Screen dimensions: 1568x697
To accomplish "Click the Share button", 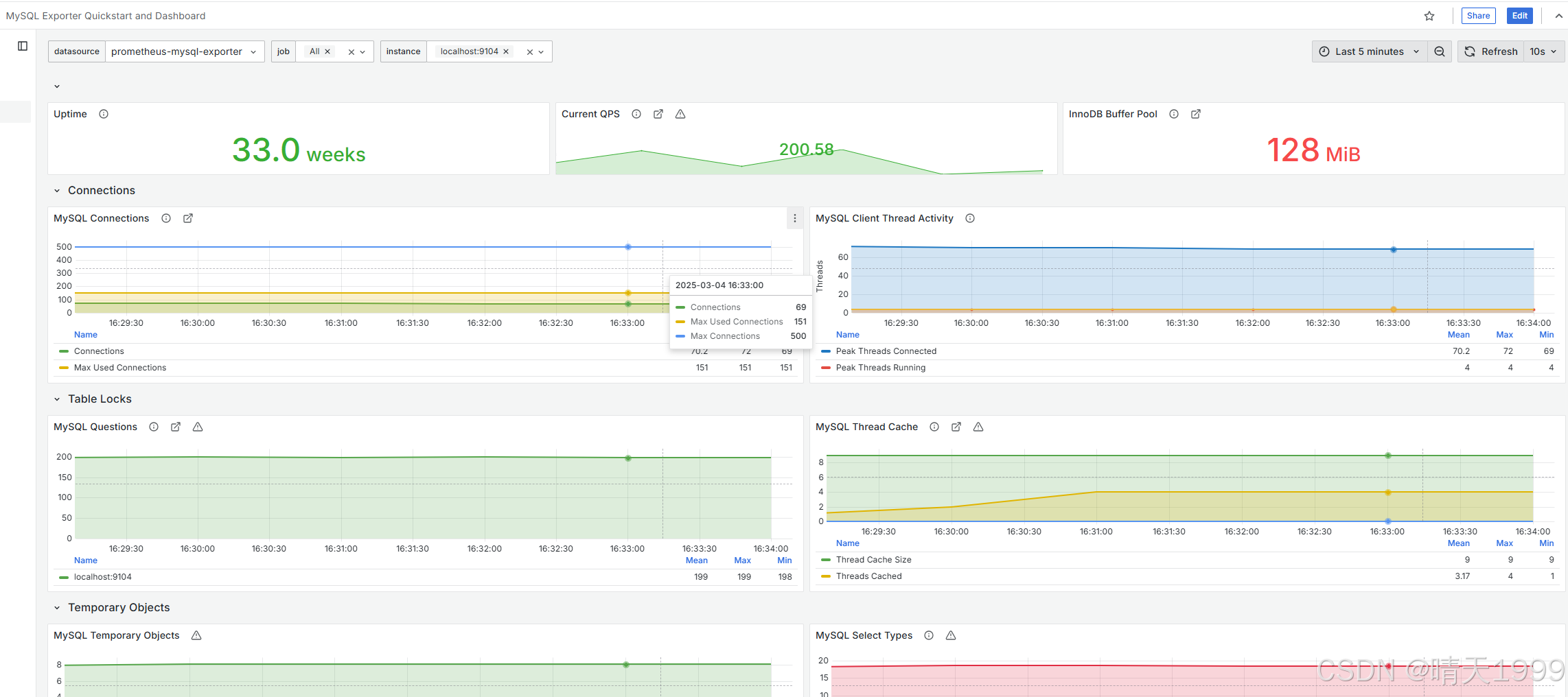I will pyautogui.click(x=1478, y=15).
